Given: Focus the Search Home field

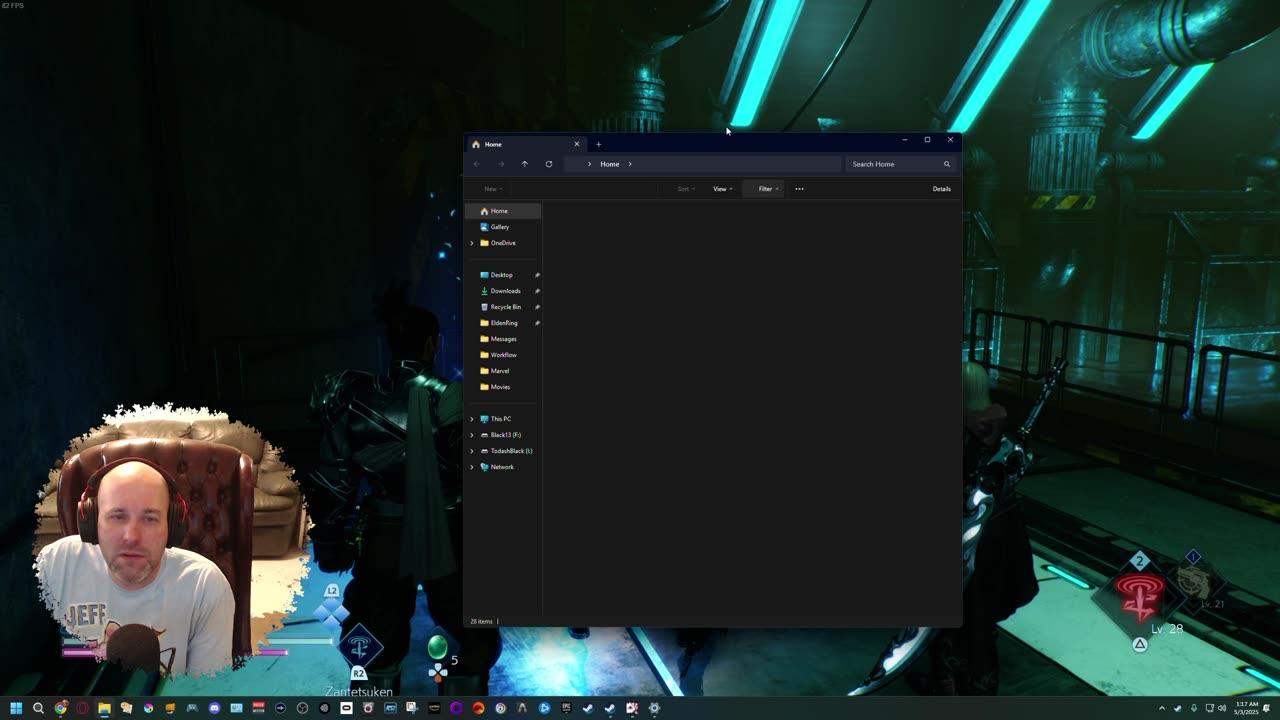Looking at the screenshot, I should pyautogui.click(x=900, y=164).
